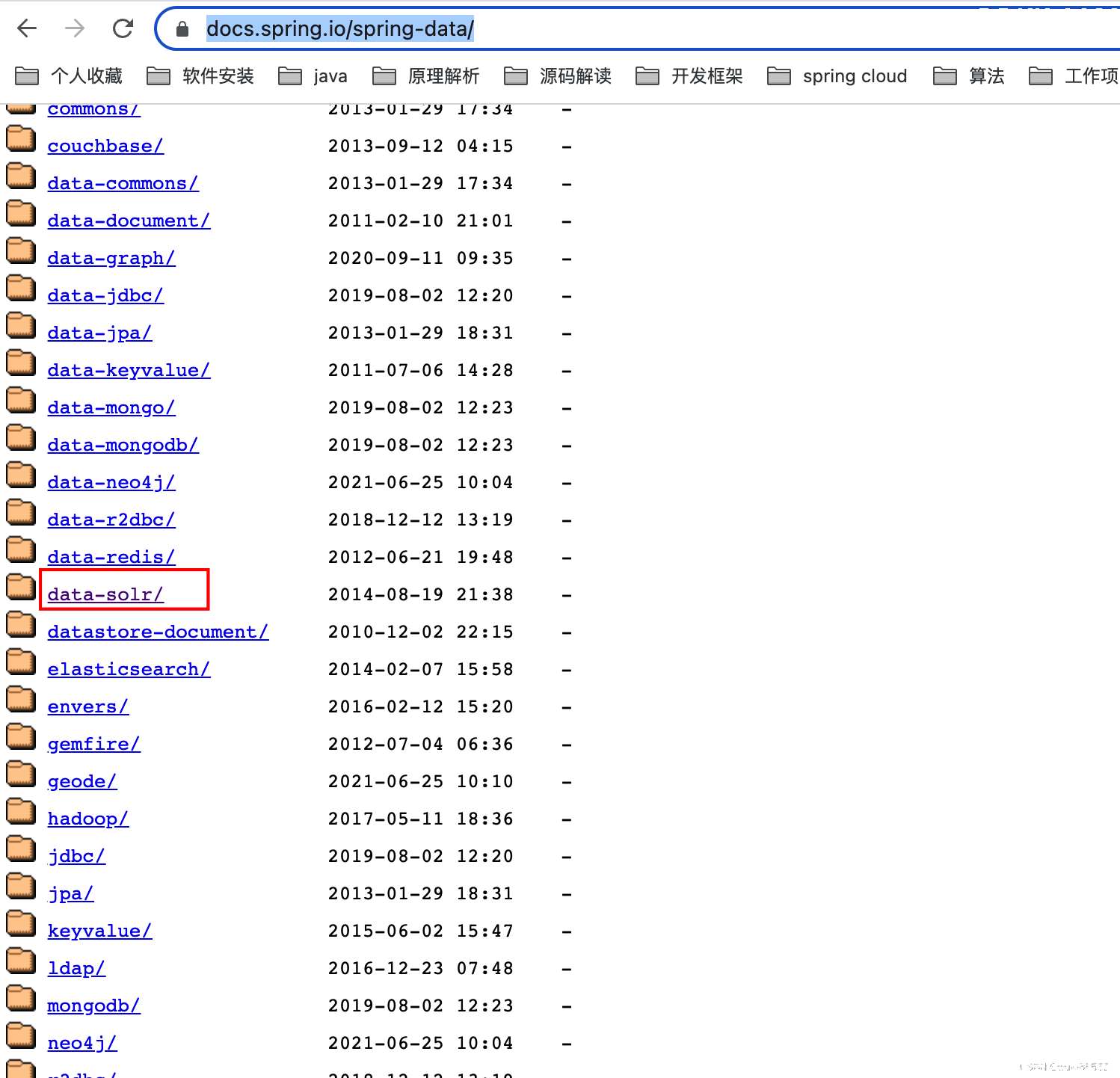Open spring cloud bookmarks folder
Image resolution: width=1120 pixels, height=1078 pixels.
coord(837,76)
